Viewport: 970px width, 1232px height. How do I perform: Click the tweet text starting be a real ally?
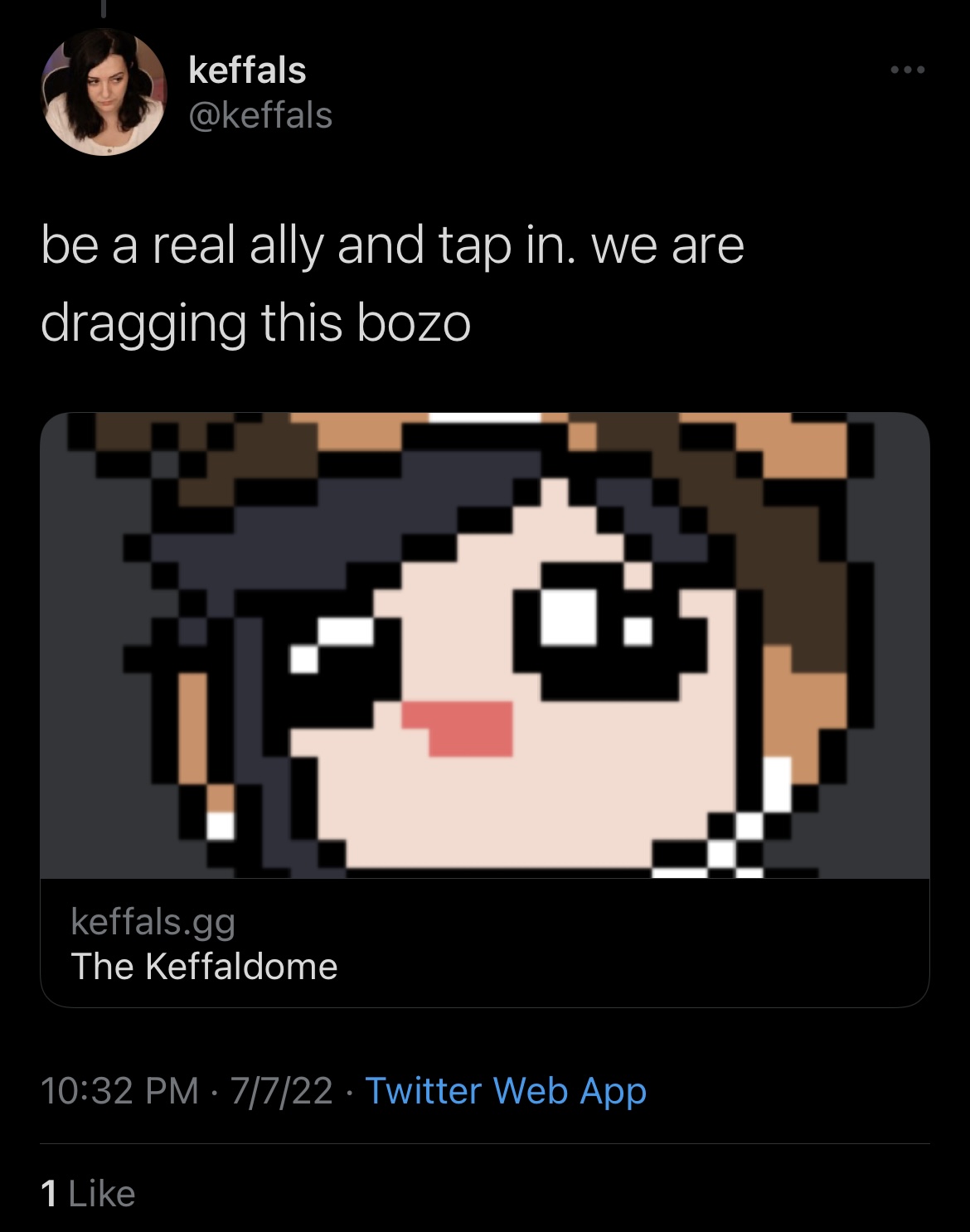click(x=392, y=284)
